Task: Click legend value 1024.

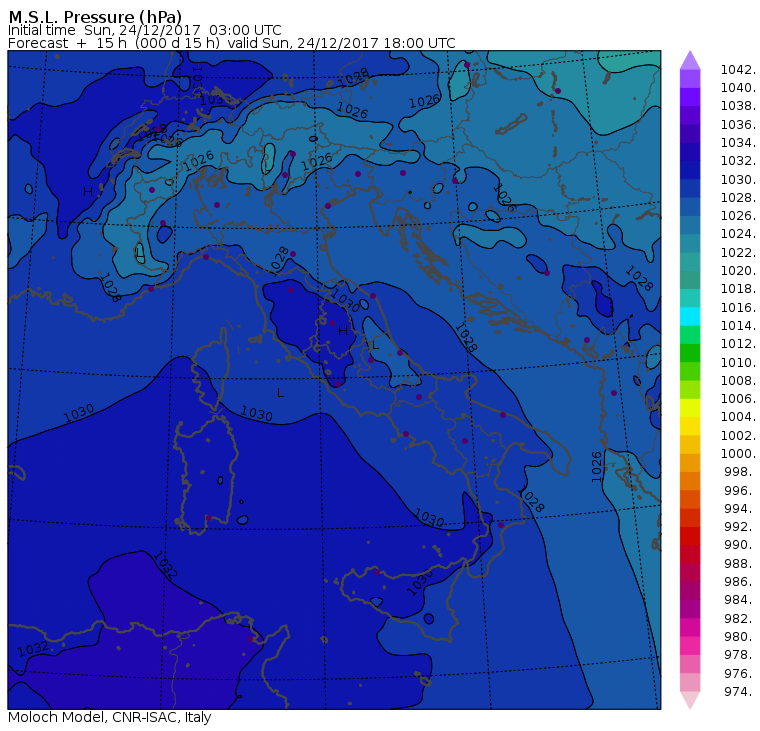Action: (x=738, y=234)
